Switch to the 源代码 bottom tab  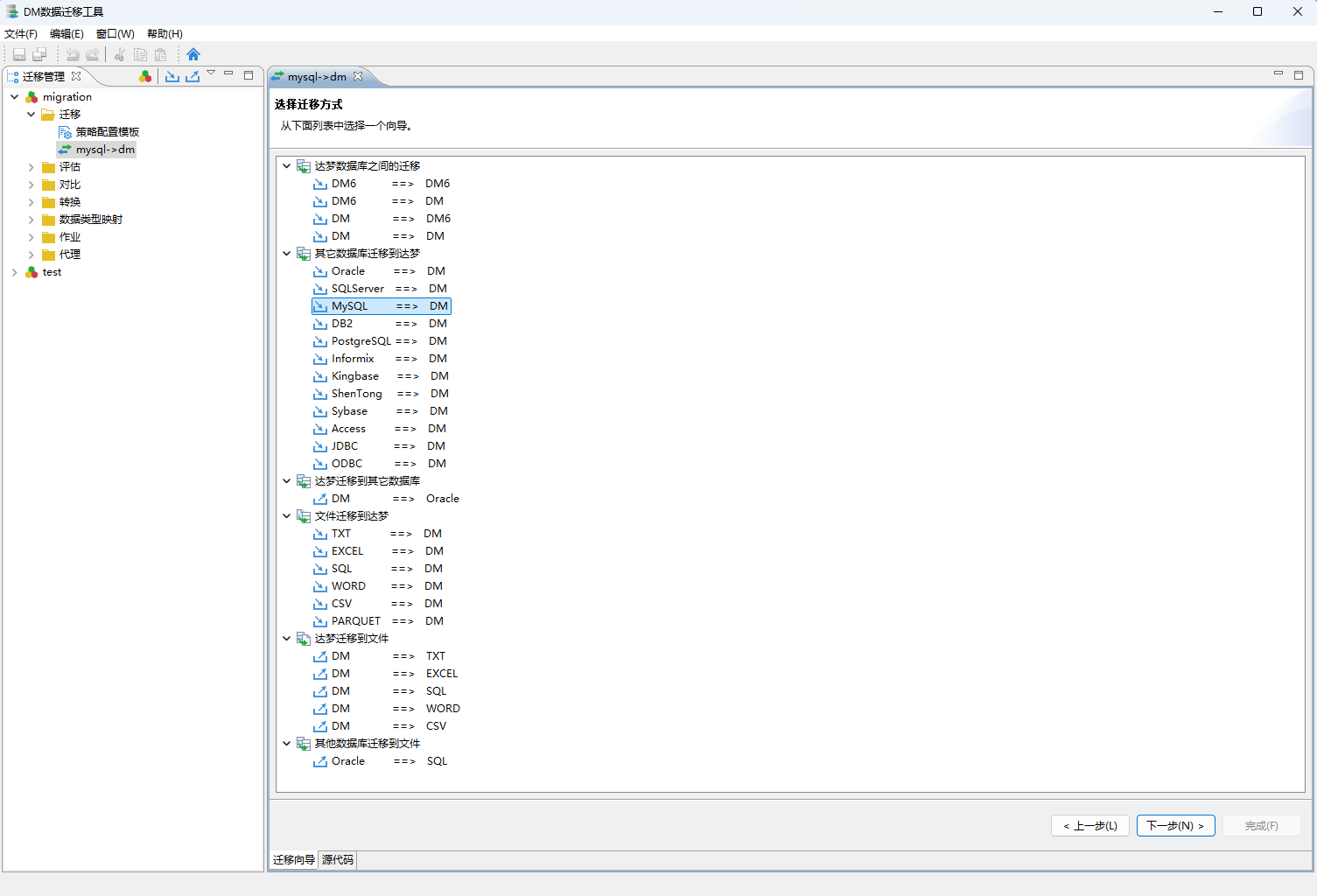click(x=338, y=860)
